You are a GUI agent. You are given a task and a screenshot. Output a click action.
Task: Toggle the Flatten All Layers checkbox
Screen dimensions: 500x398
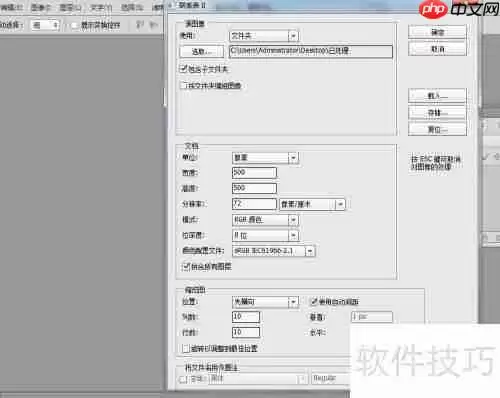[185, 266]
